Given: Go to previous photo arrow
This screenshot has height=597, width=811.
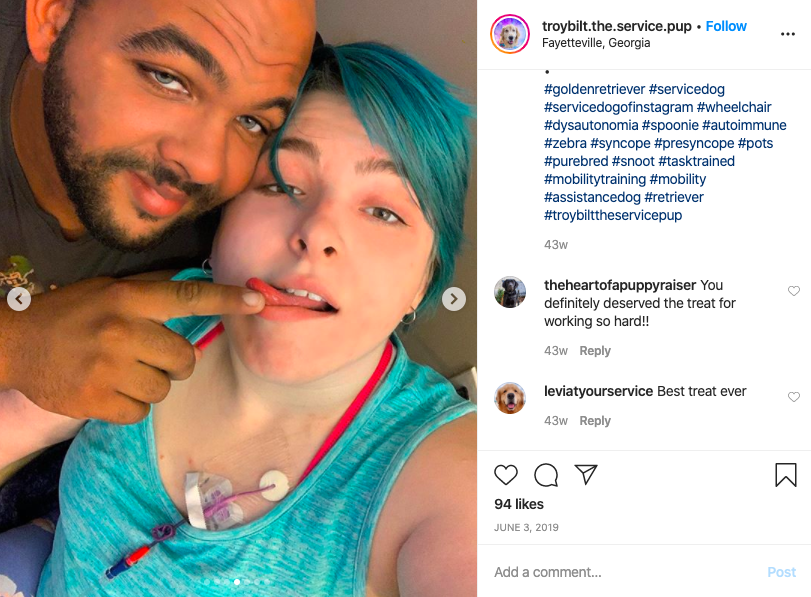Looking at the screenshot, I should (x=19, y=299).
